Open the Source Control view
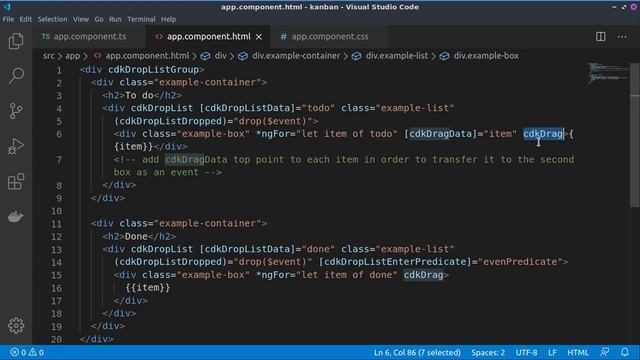Viewport: 640px width, 360px height. [16, 111]
